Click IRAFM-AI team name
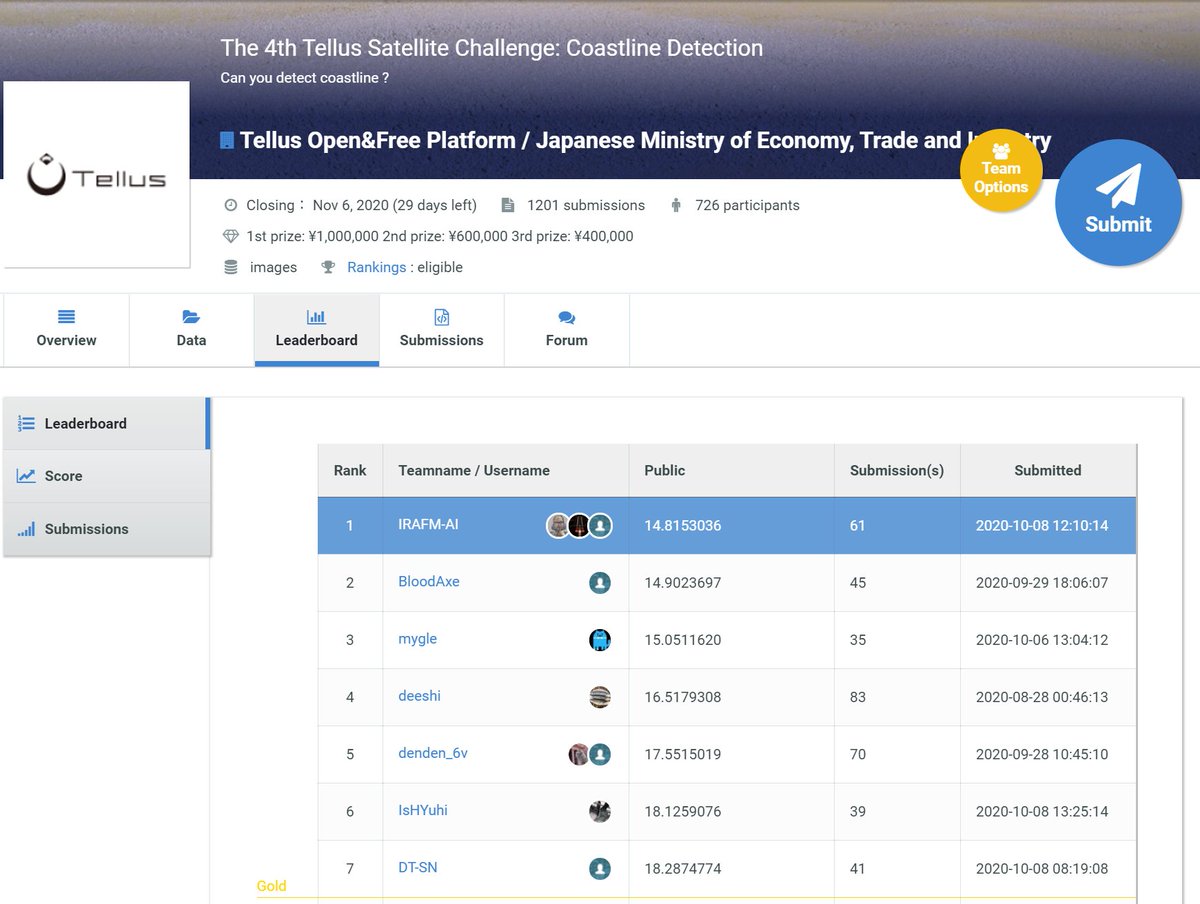This screenshot has width=1200, height=904. [430, 524]
